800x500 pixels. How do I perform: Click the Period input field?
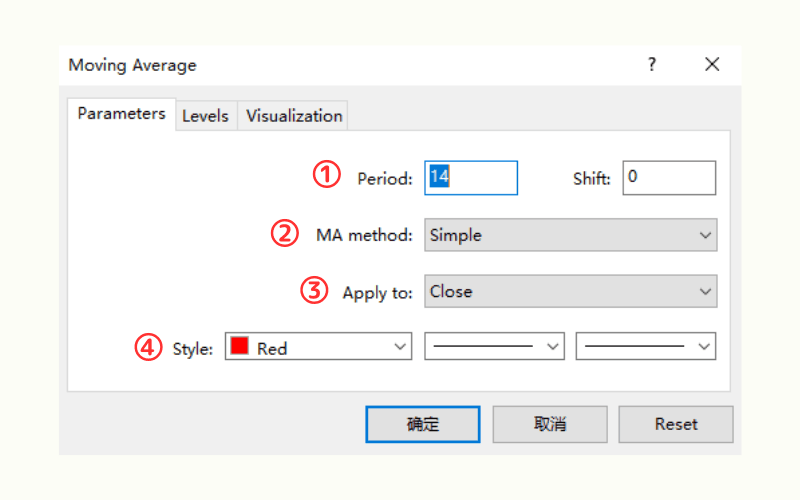[x=471, y=178]
